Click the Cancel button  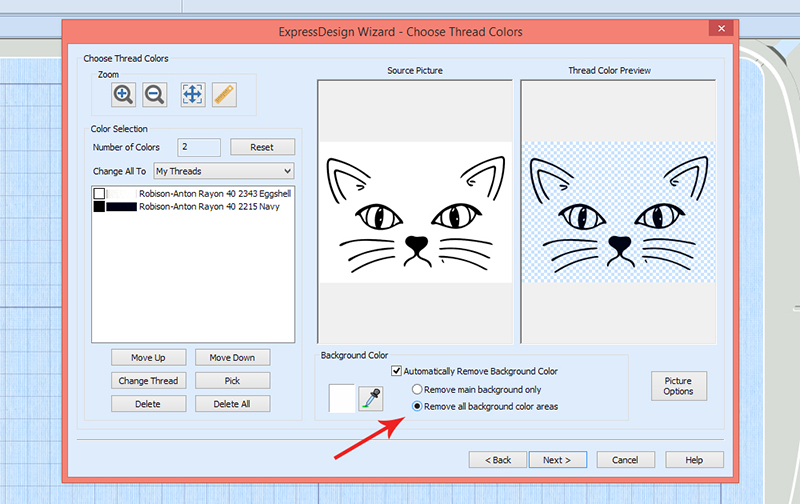point(626,460)
